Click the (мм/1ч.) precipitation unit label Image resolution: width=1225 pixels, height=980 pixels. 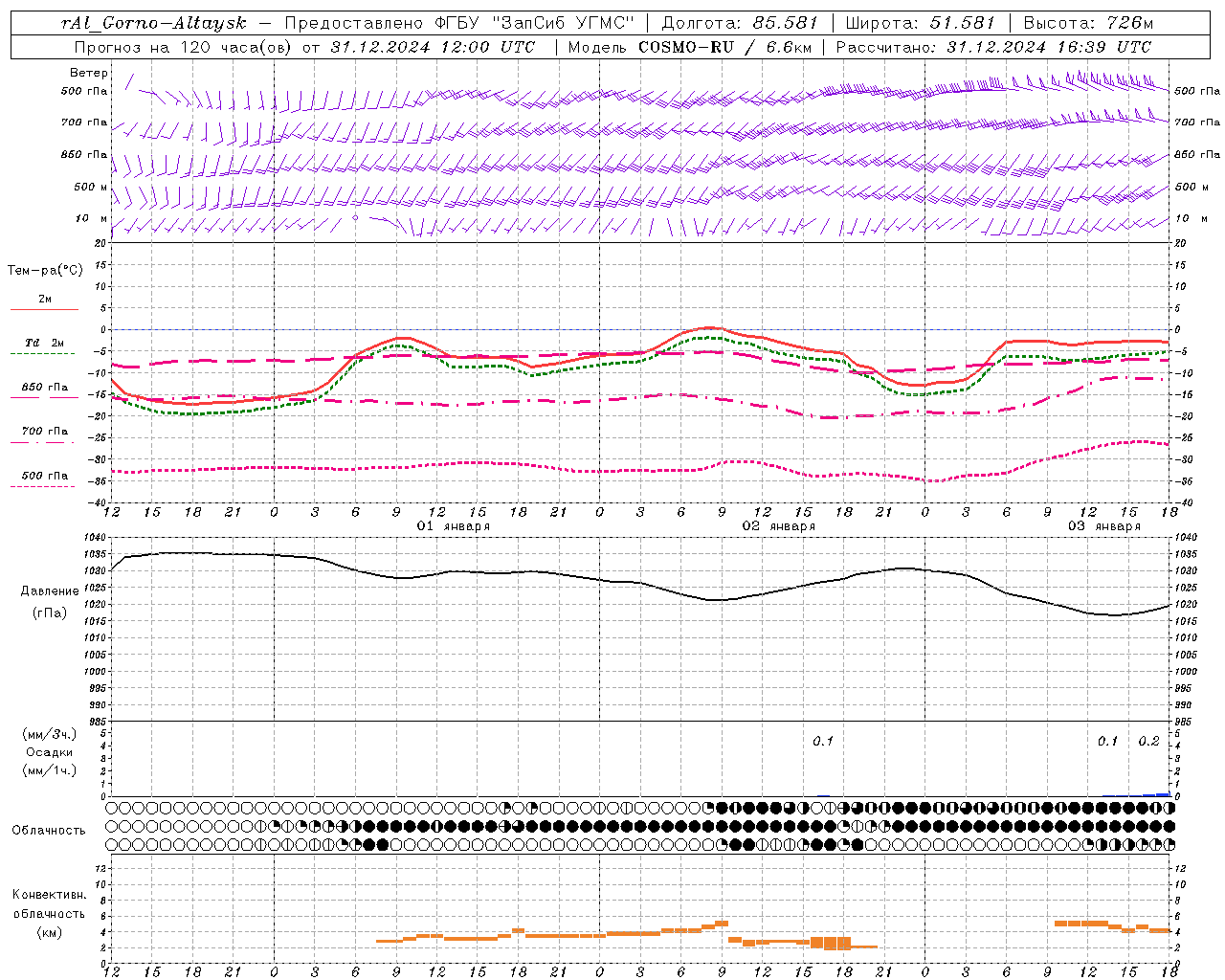pos(50,770)
